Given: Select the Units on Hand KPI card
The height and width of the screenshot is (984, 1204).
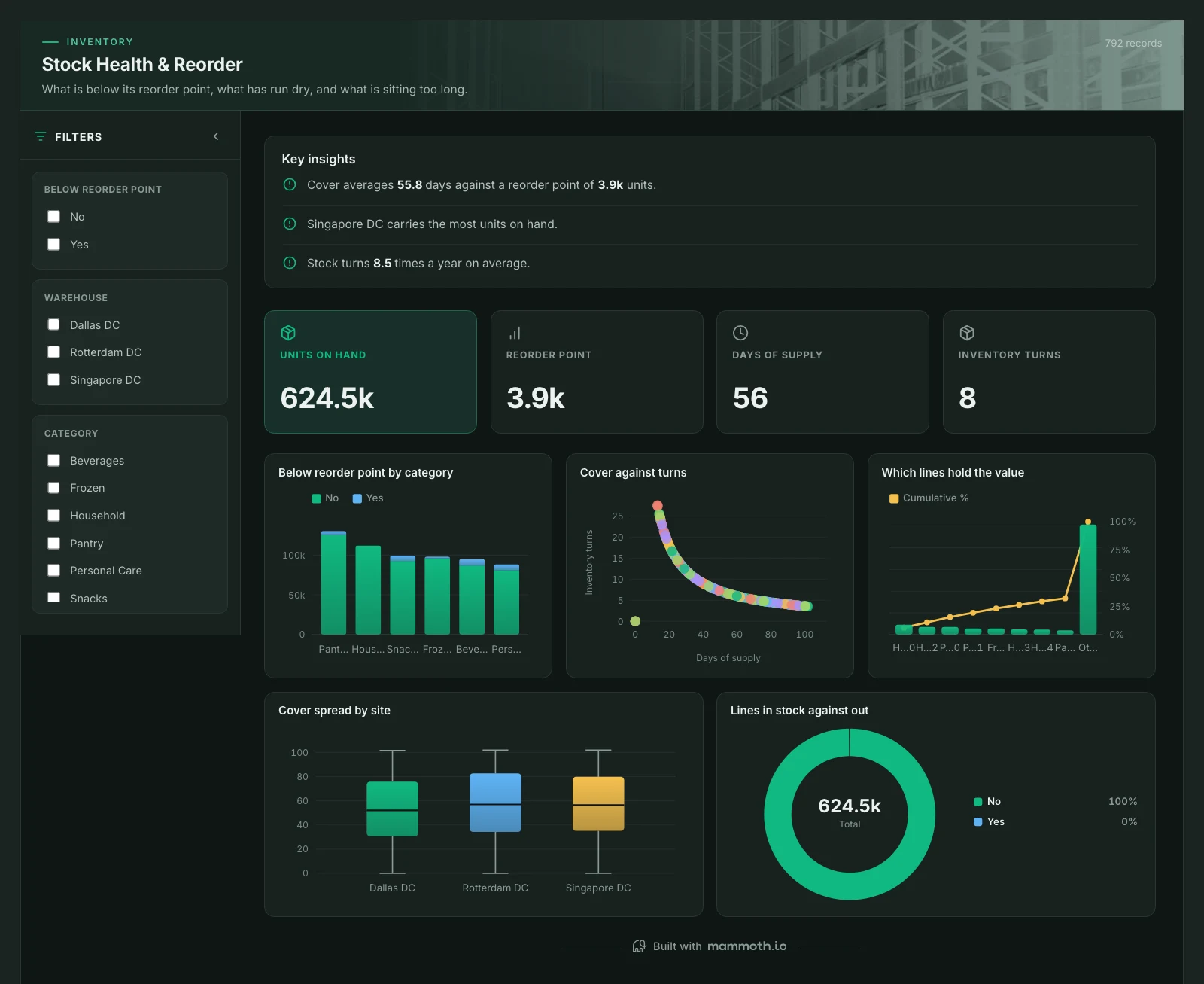Looking at the screenshot, I should pyautogui.click(x=370, y=372).
